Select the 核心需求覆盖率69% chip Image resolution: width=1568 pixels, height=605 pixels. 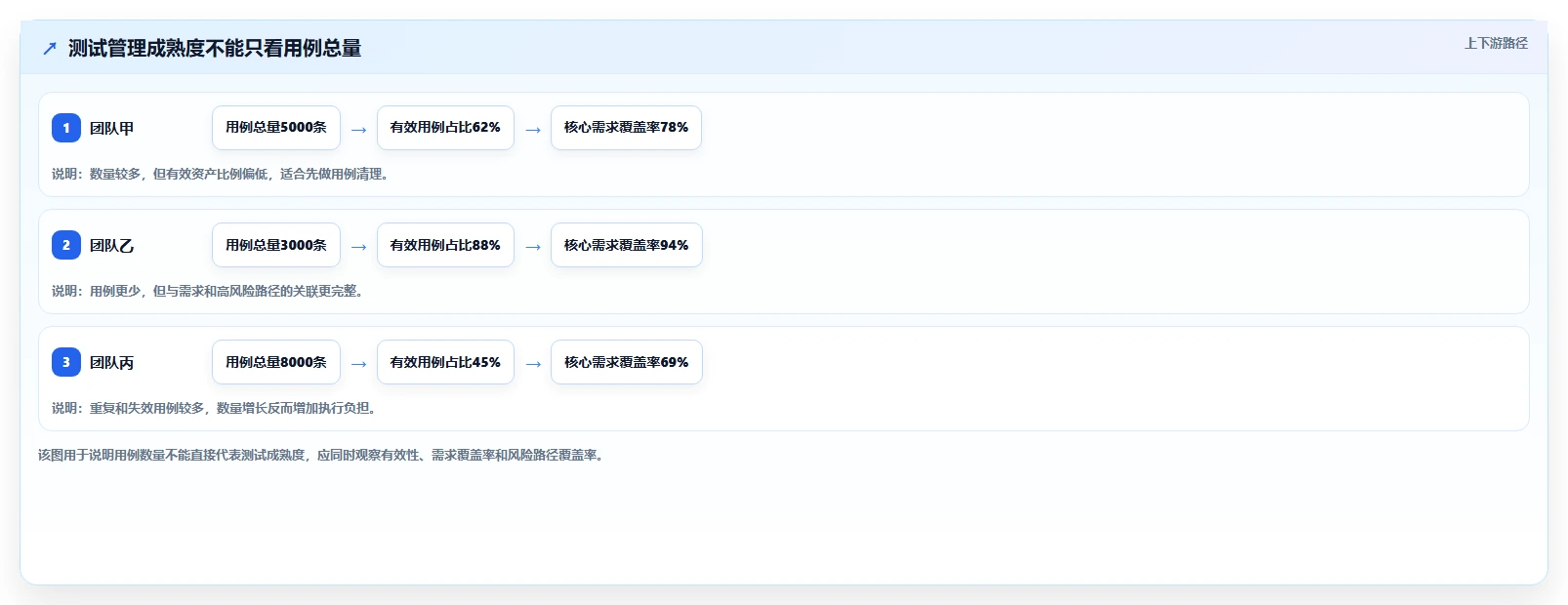click(x=626, y=362)
